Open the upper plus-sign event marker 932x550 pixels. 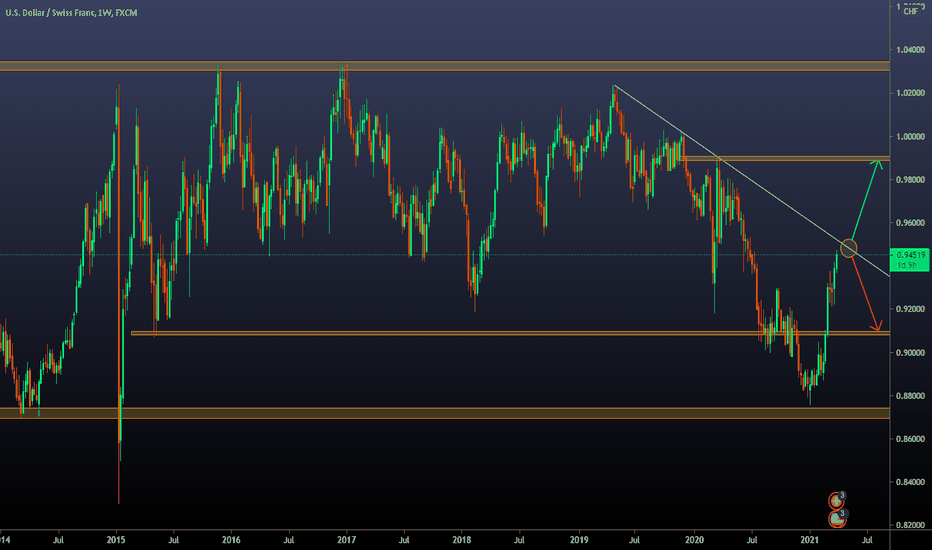pos(837,501)
